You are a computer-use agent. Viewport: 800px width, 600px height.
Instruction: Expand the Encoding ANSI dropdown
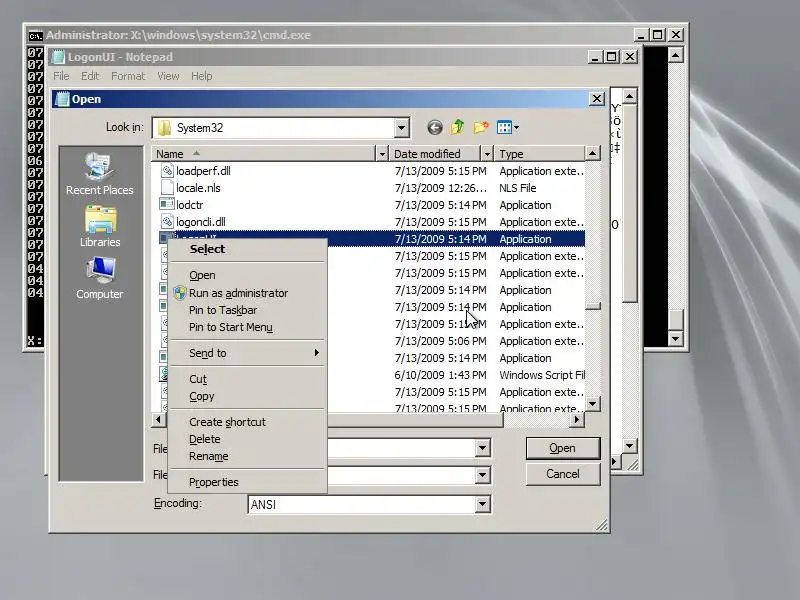pos(482,504)
